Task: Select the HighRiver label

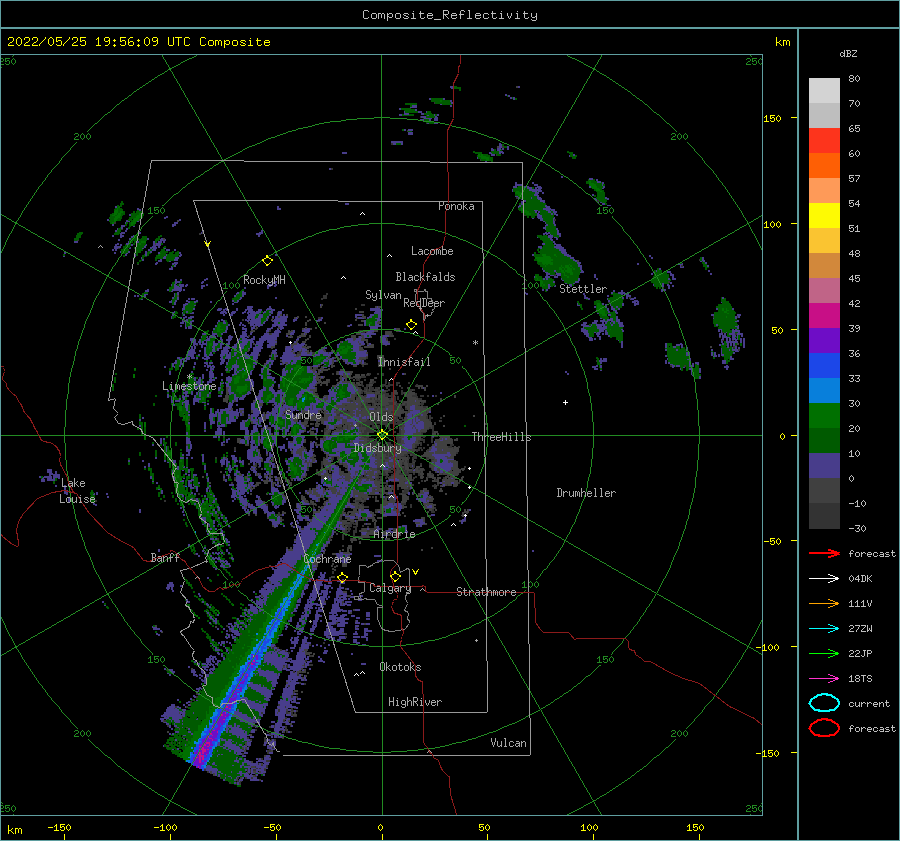Action: [x=415, y=702]
